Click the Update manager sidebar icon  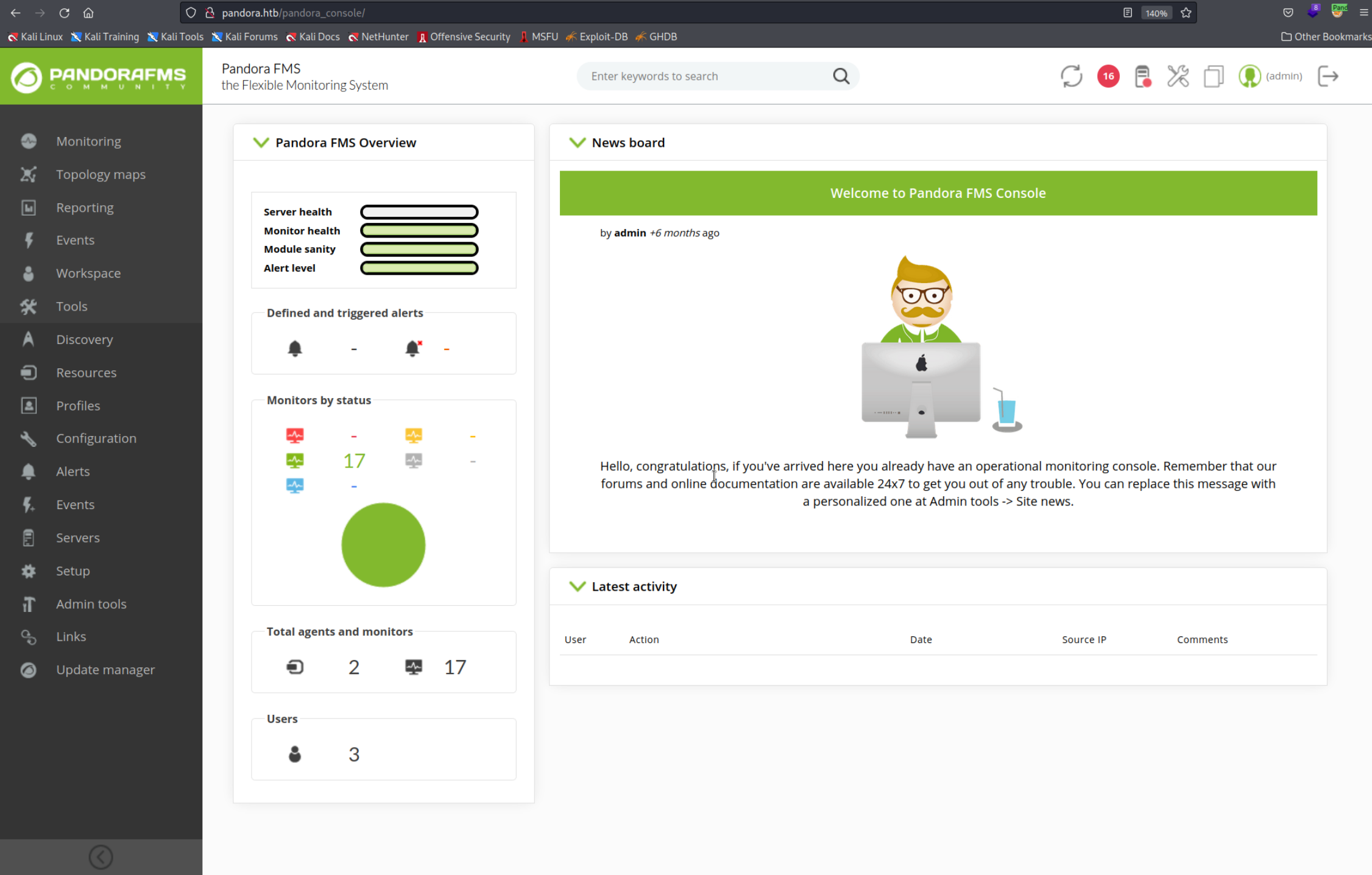[x=29, y=670]
